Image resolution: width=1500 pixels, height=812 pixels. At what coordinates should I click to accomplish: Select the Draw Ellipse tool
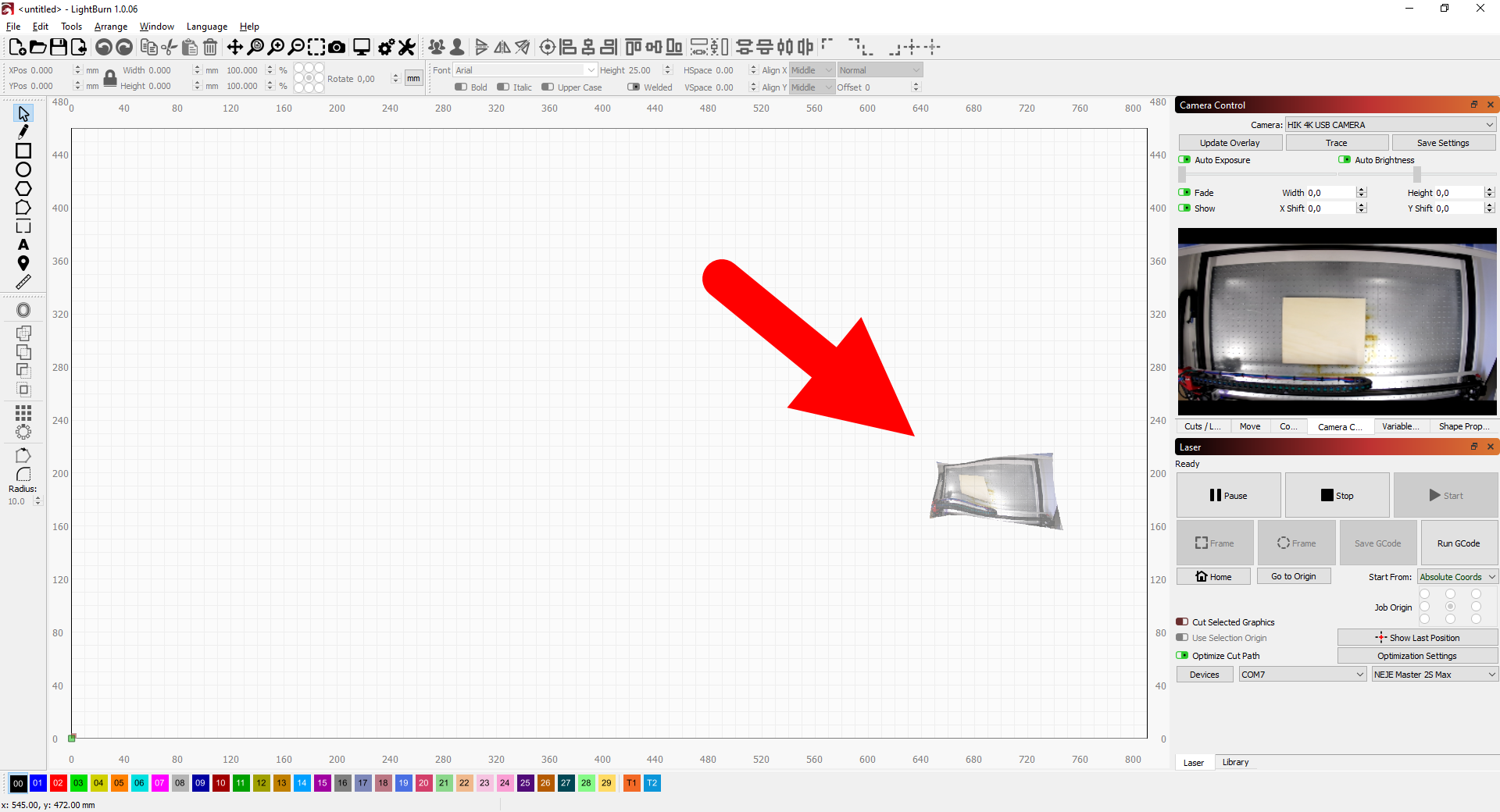(x=23, y=169)
